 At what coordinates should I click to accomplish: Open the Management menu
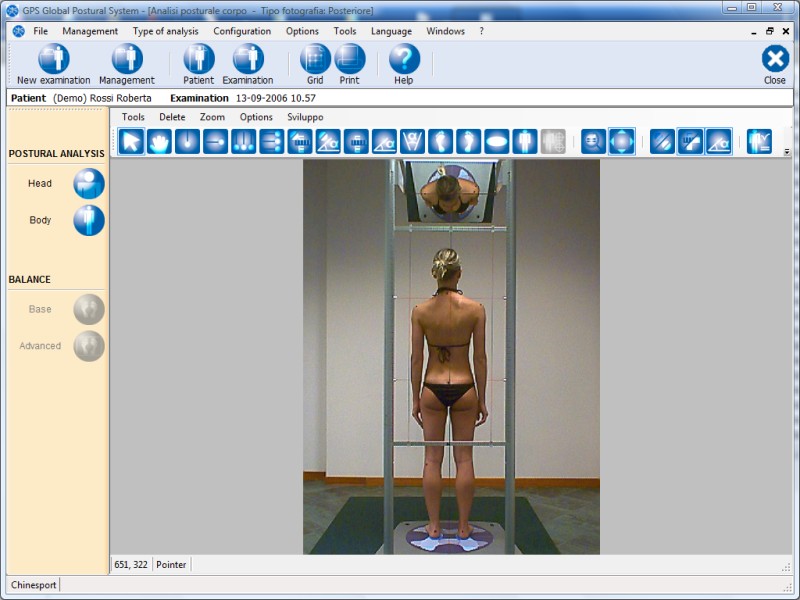click(x=90, y=31)
